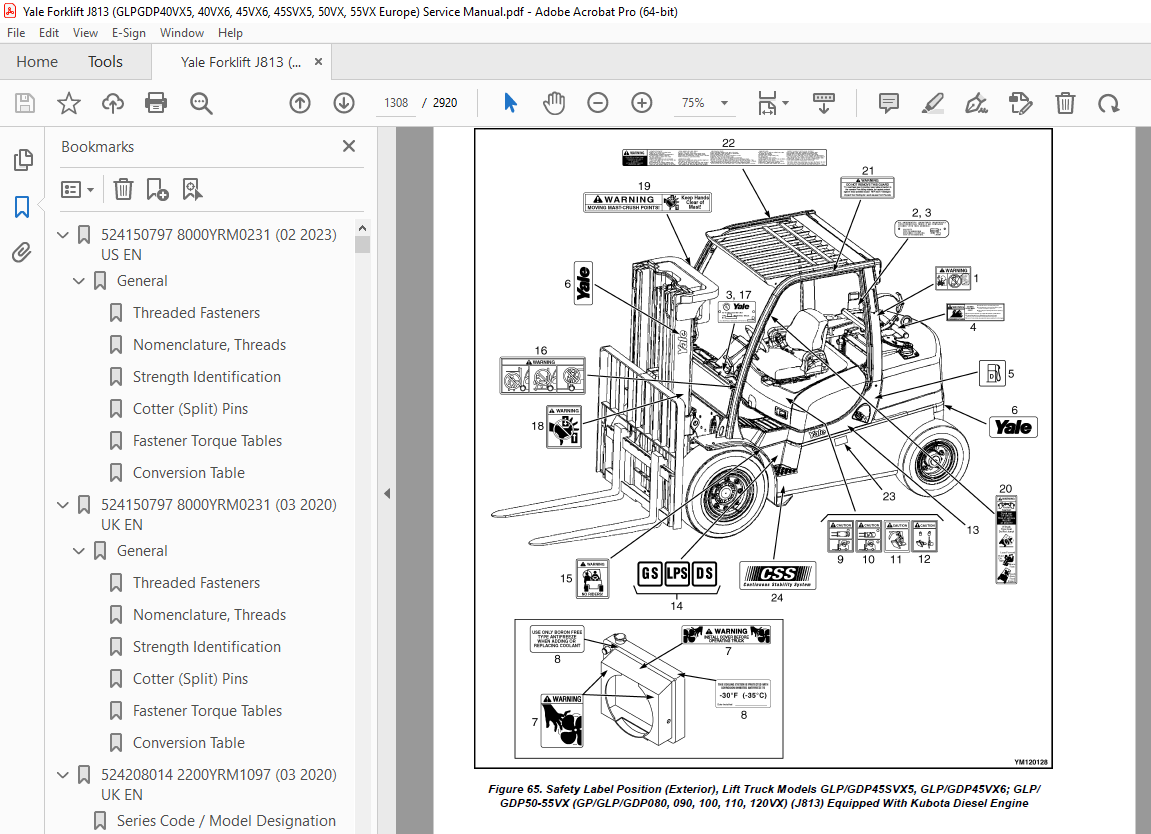Collapse 524150797 8000YRM0231 (02 2023) bookmark
The image size is (1151, 834).
click(63, 235)
